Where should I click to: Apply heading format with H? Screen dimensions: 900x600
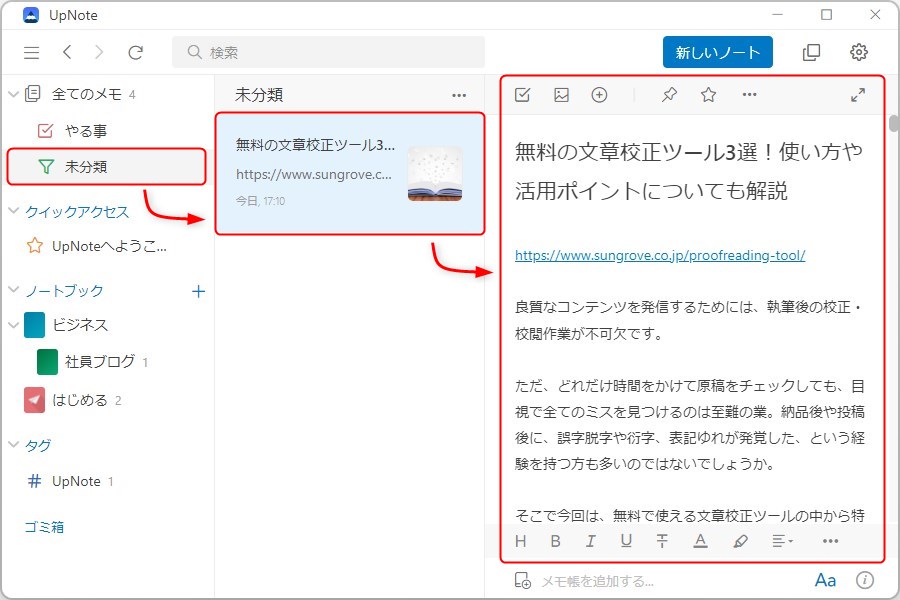click(521, 541)
